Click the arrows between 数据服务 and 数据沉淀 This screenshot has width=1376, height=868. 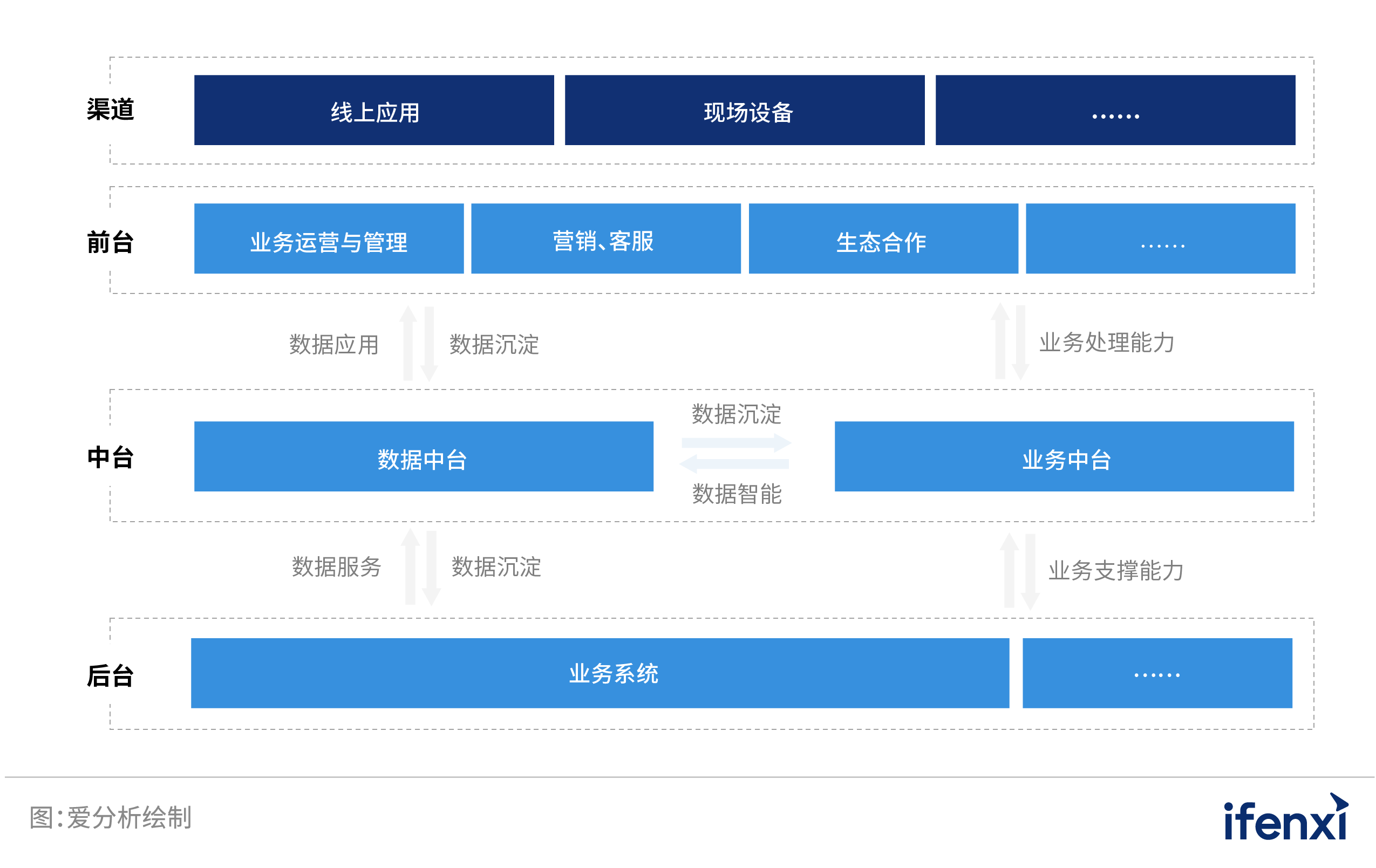420,567
